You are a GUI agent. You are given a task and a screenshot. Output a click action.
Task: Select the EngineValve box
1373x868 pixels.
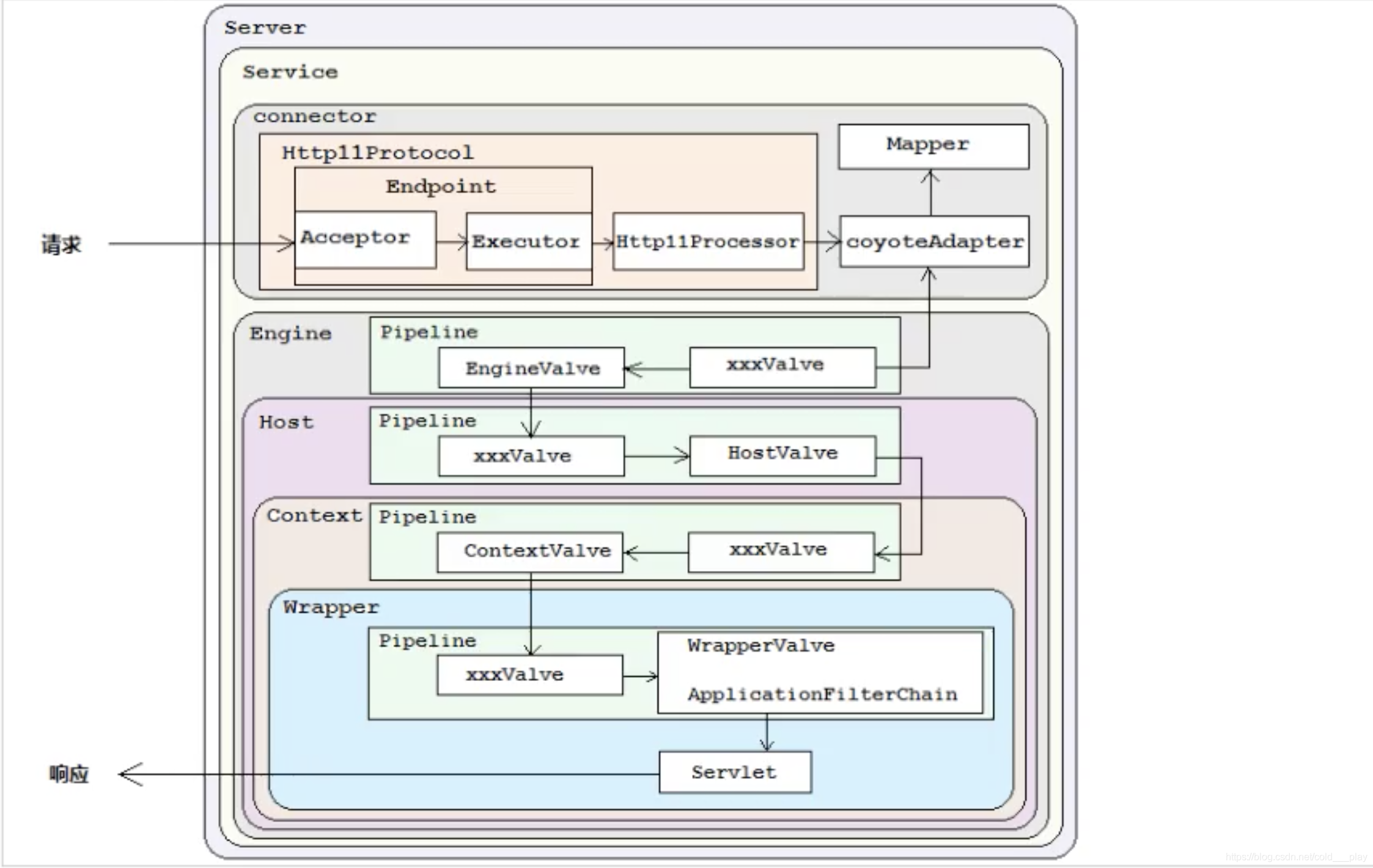(x=531, y=368)
